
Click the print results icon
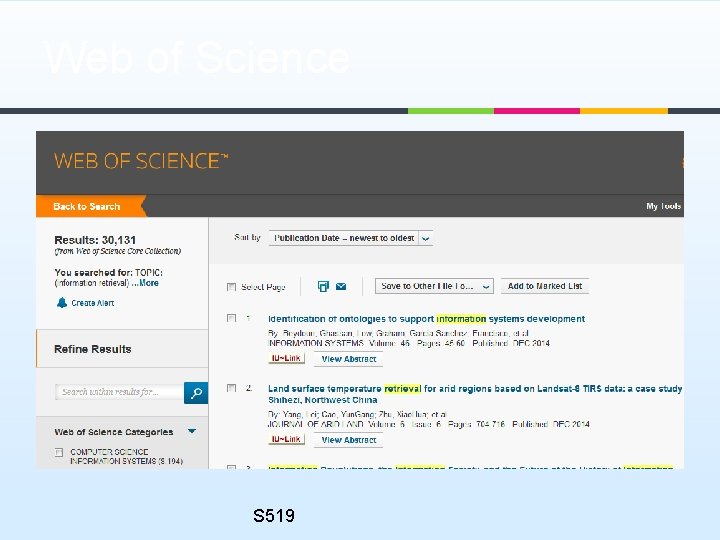[x=323, y=287]
